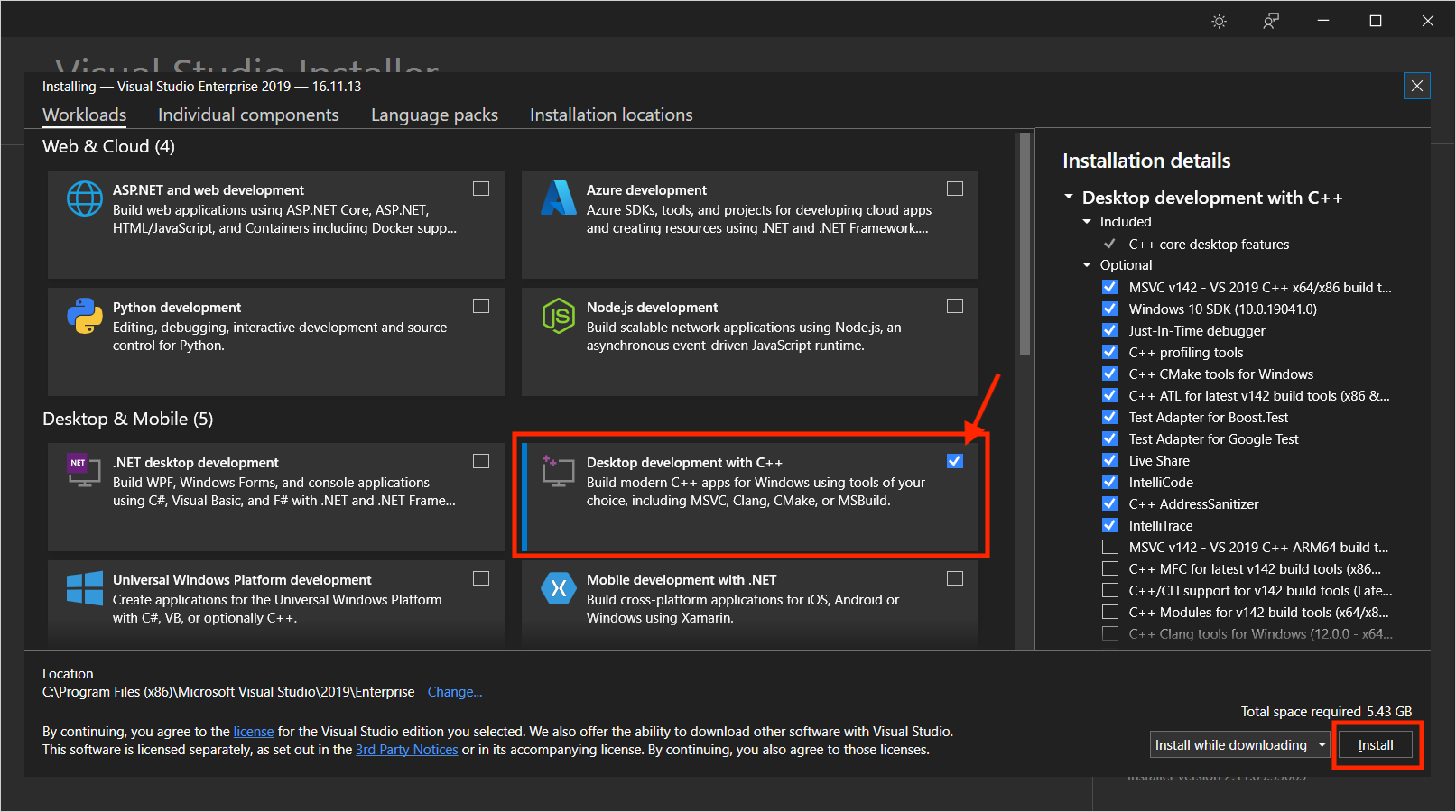Check MSVC v142 ARM64 build tools
Viewport: 1456px width, 812px height.
click(1110, 547)
